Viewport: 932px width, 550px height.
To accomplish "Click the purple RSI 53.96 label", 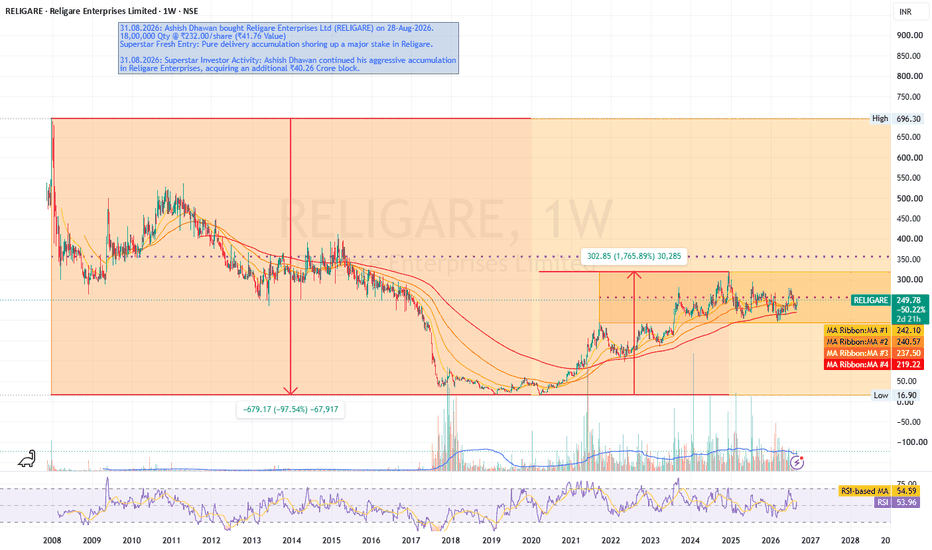I will (x=899, y=502).
